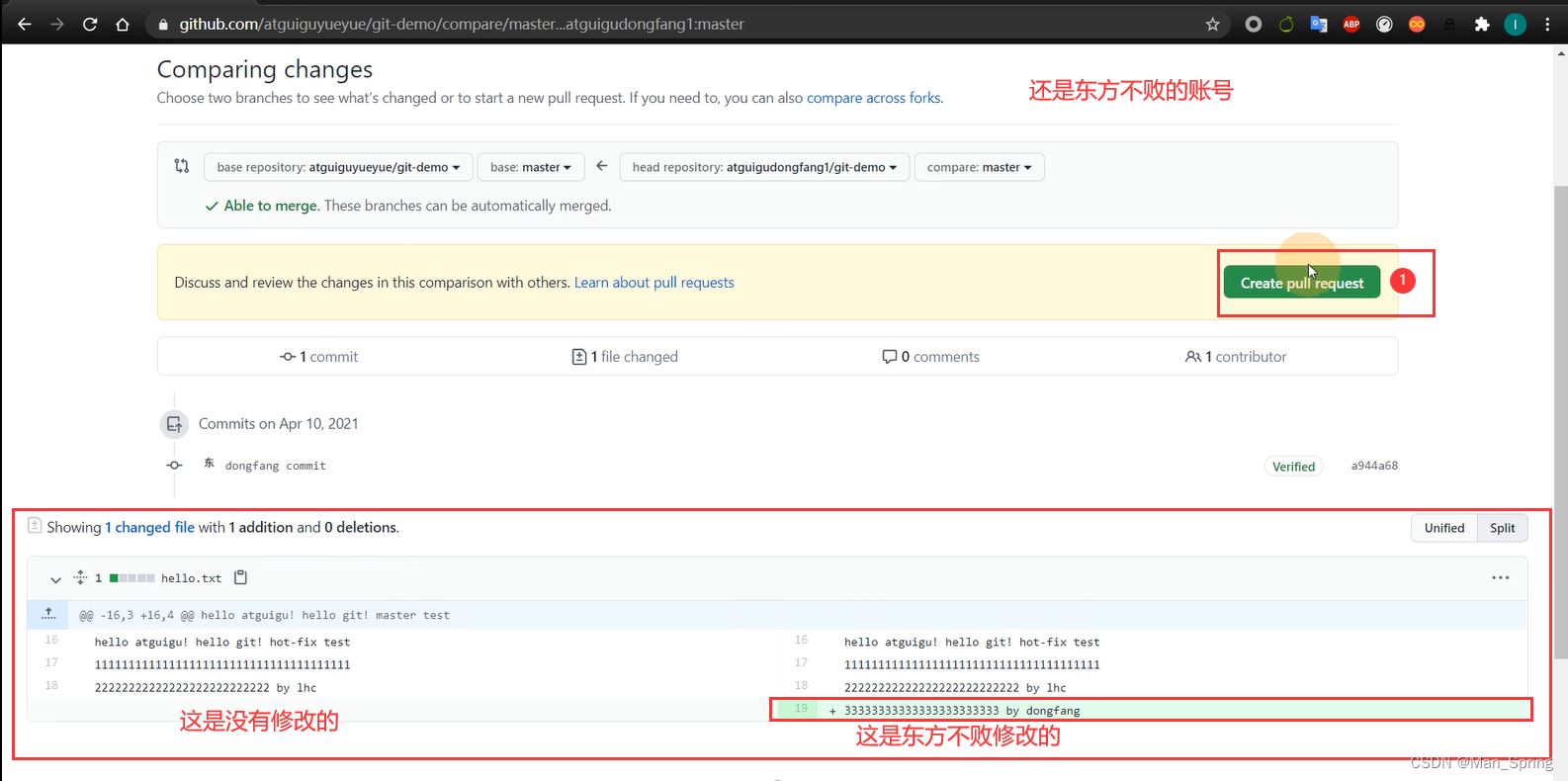Open the browser home page

pyautogui.click(x=123, y=25)
